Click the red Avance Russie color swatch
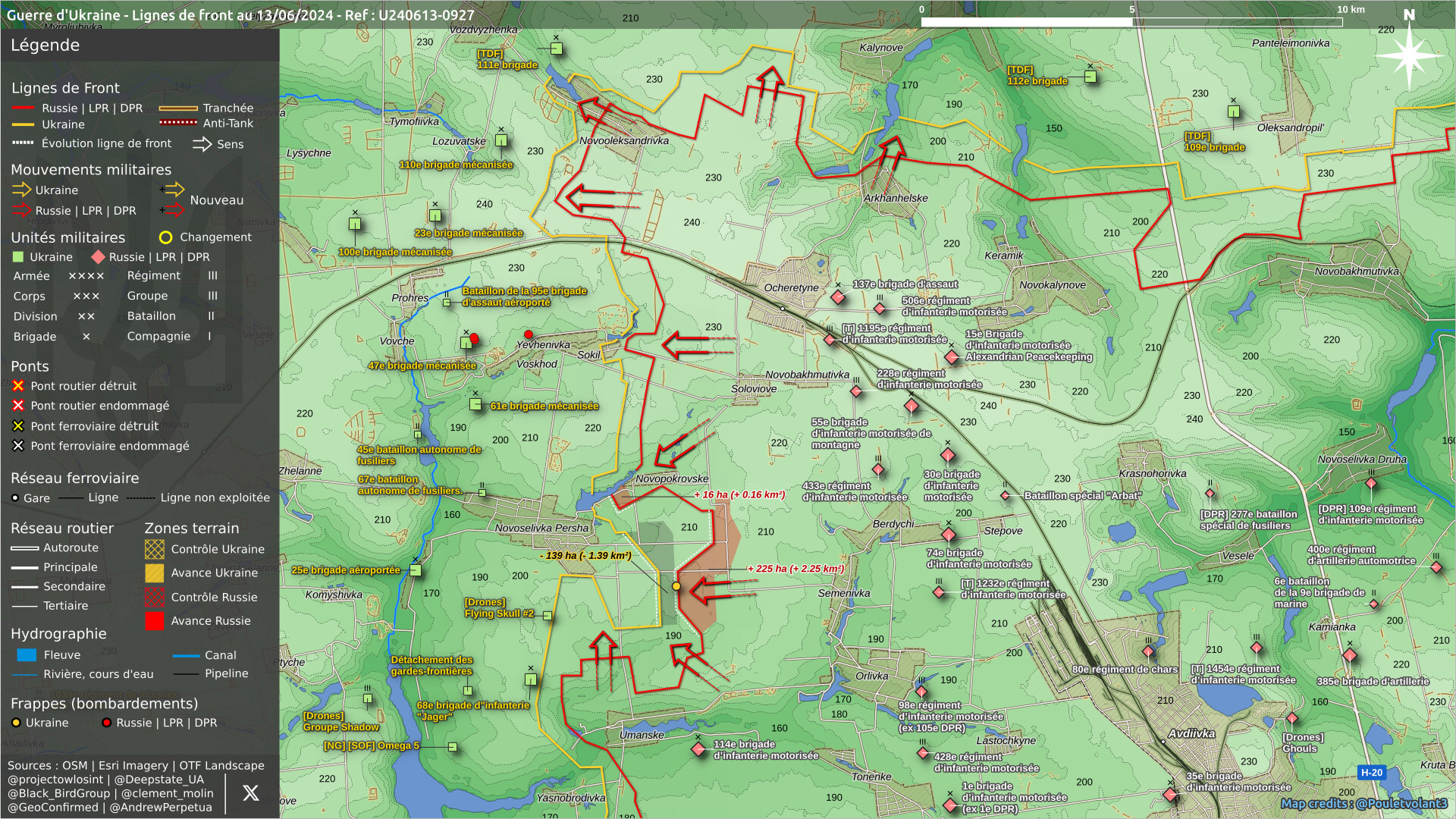The height and width of the screenshot is (819, 1456). click(x=154, y=621)
